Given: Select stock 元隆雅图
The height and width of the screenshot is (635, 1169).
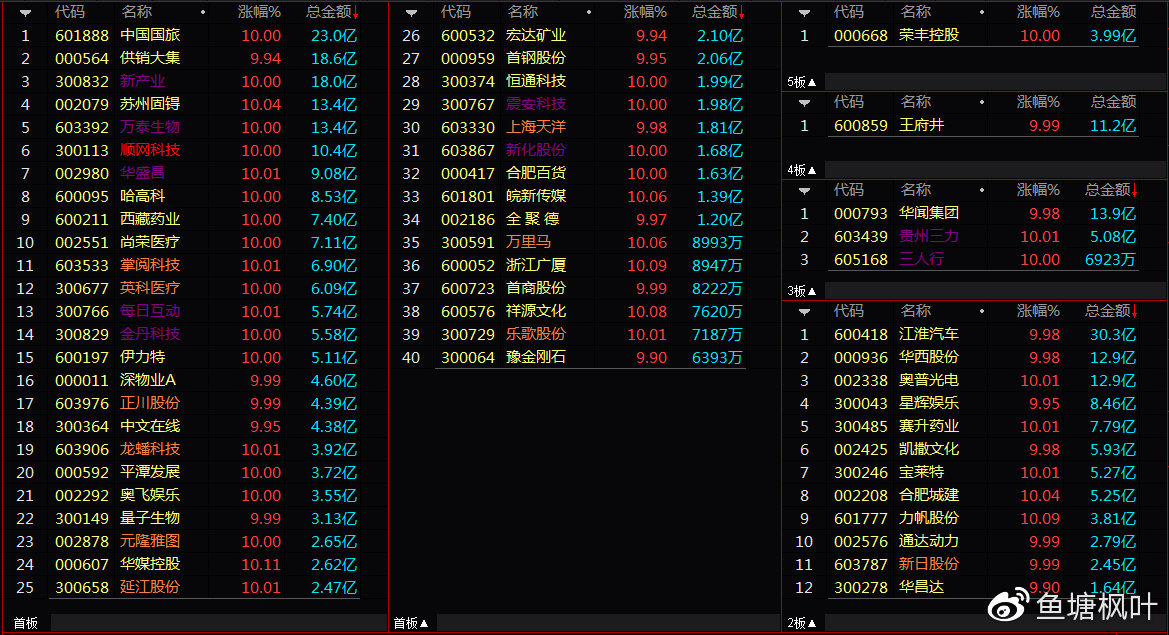Looking at the screenshot, I should (x=151, y=542).
